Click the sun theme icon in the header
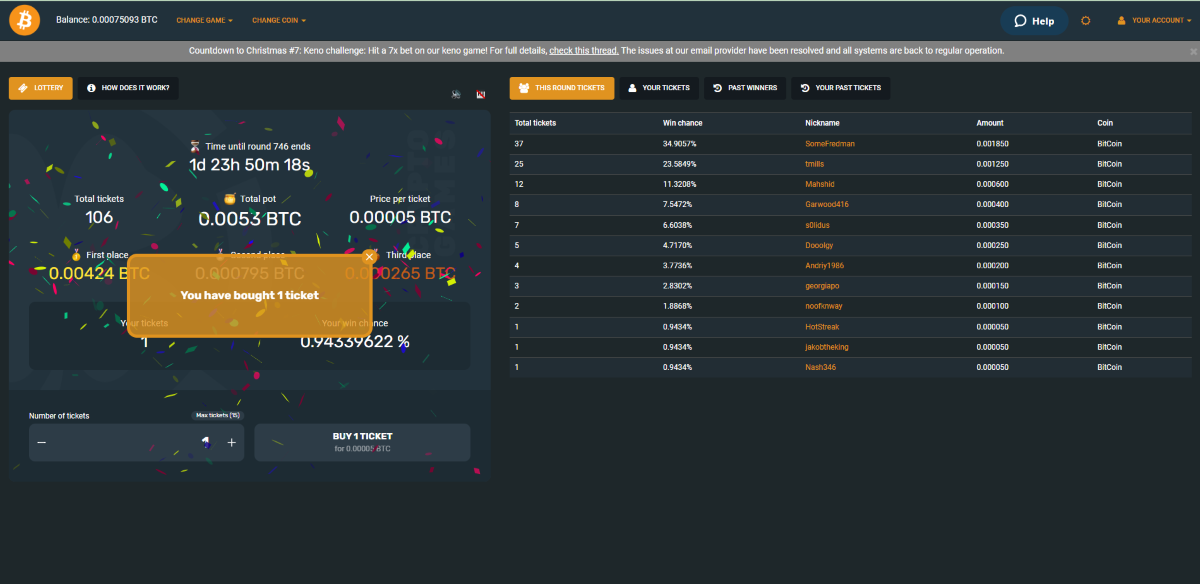The width and height of the screenshot is (1200, 584). [1086, 20]
